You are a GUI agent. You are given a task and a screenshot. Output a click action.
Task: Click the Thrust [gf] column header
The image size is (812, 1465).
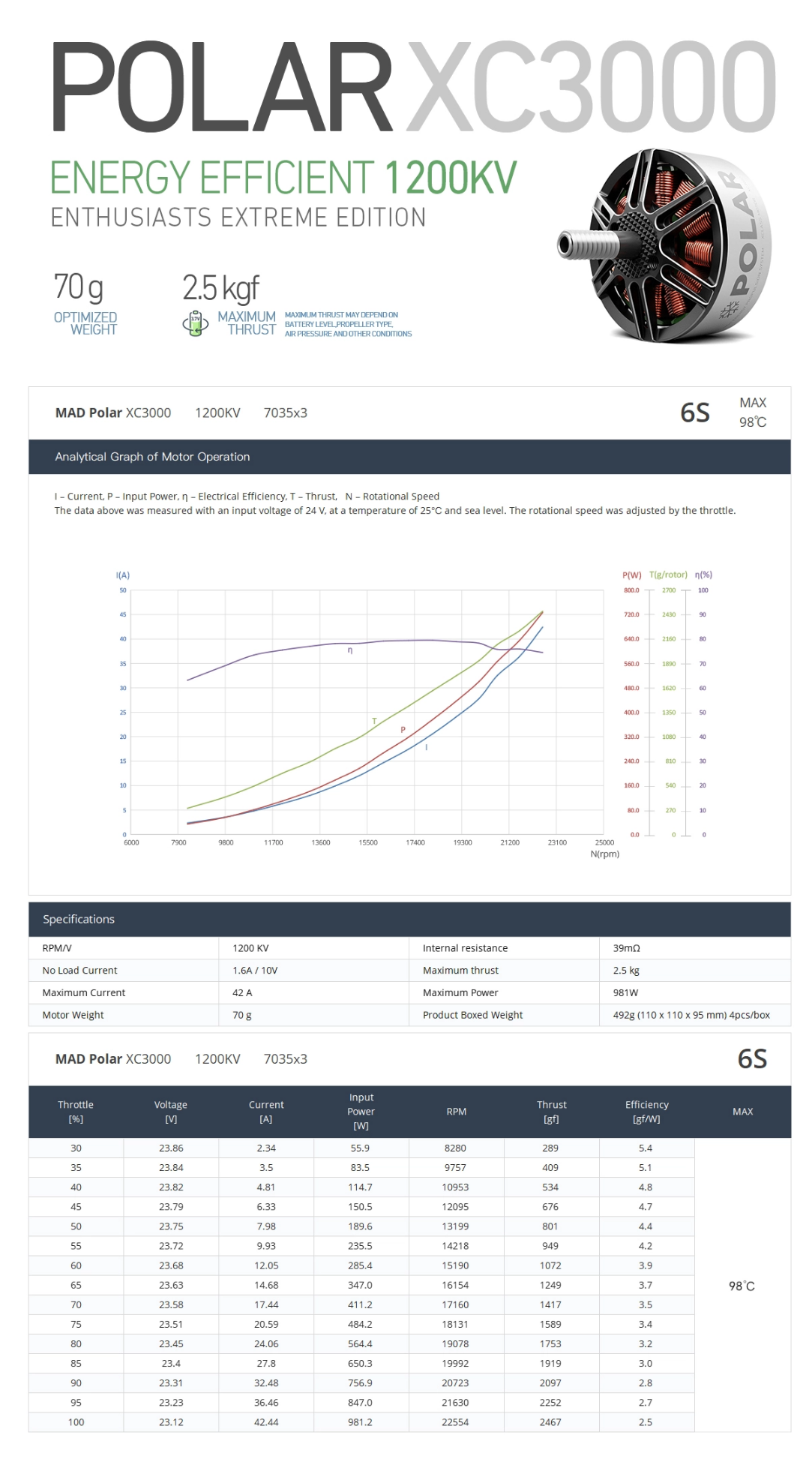tap(551, 1112)
